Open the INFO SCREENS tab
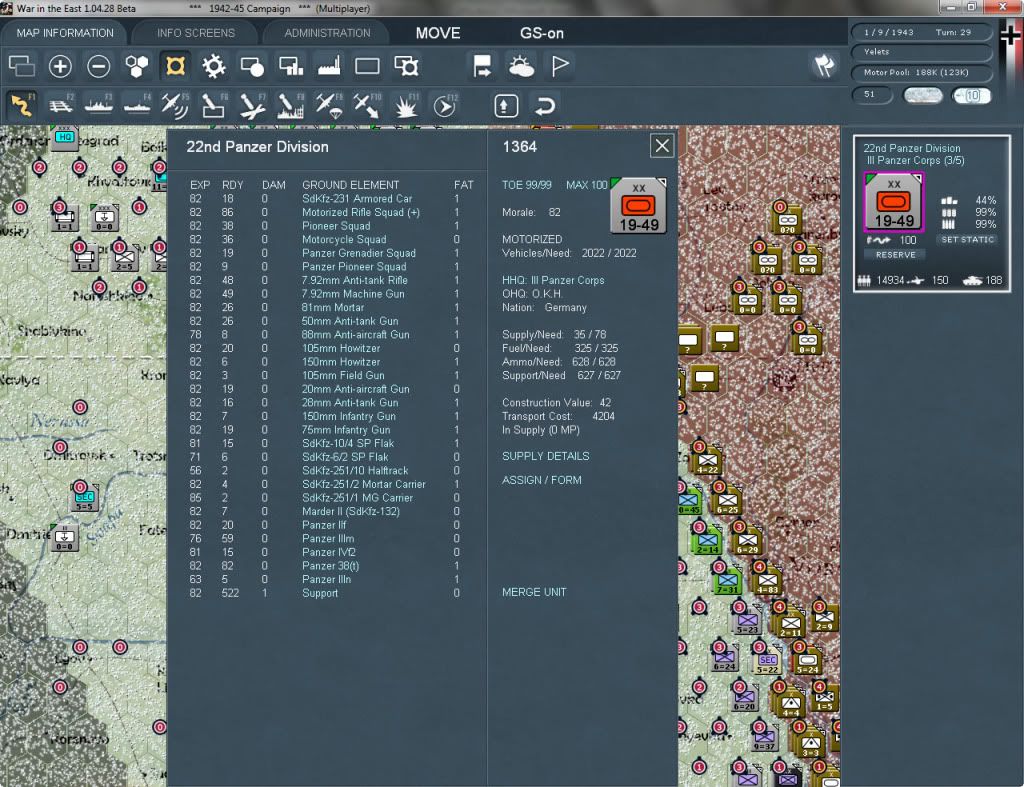 tap(195, 33)
